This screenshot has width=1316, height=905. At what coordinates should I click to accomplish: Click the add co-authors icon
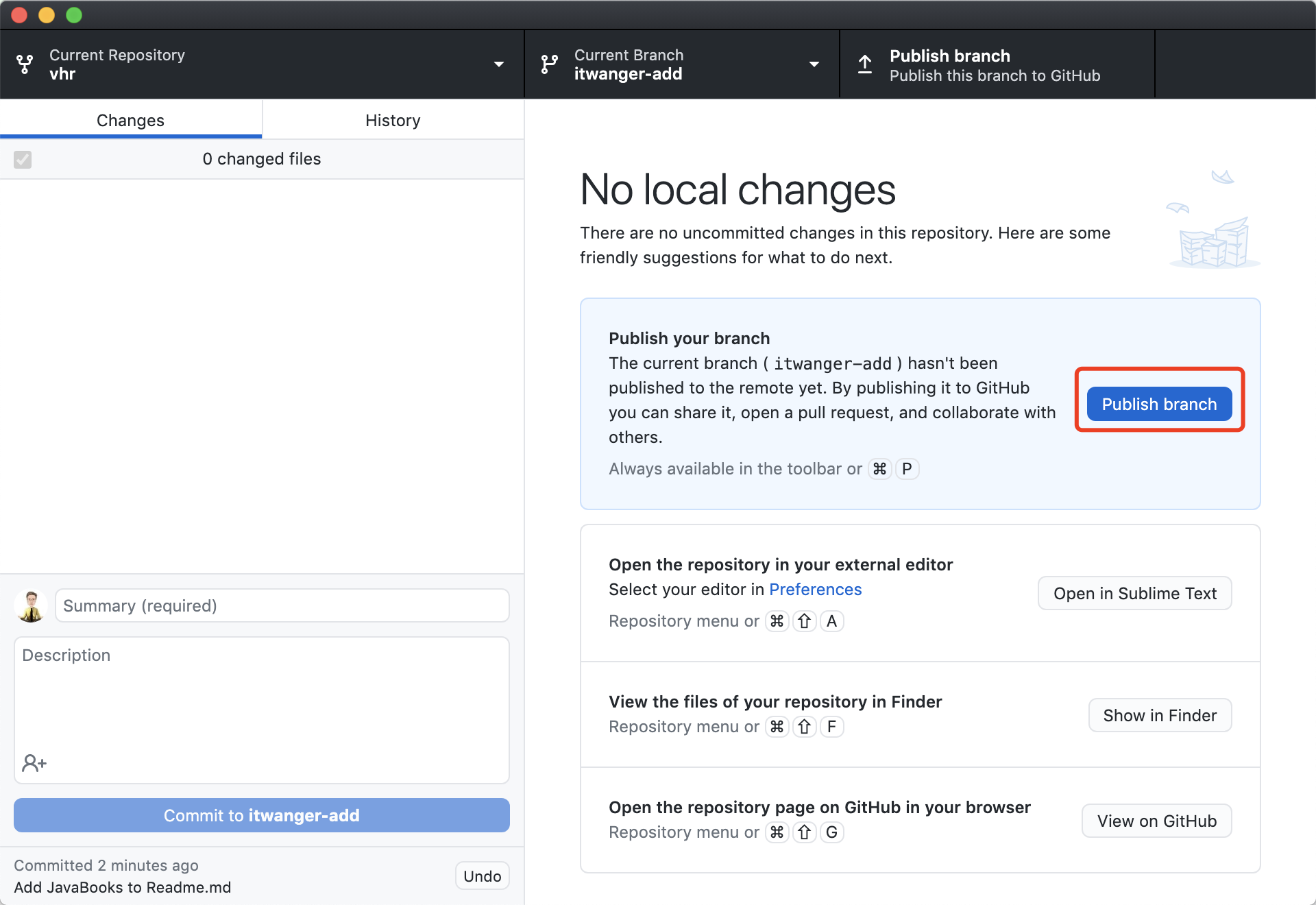pyautogui.click(x=34, y=762)
